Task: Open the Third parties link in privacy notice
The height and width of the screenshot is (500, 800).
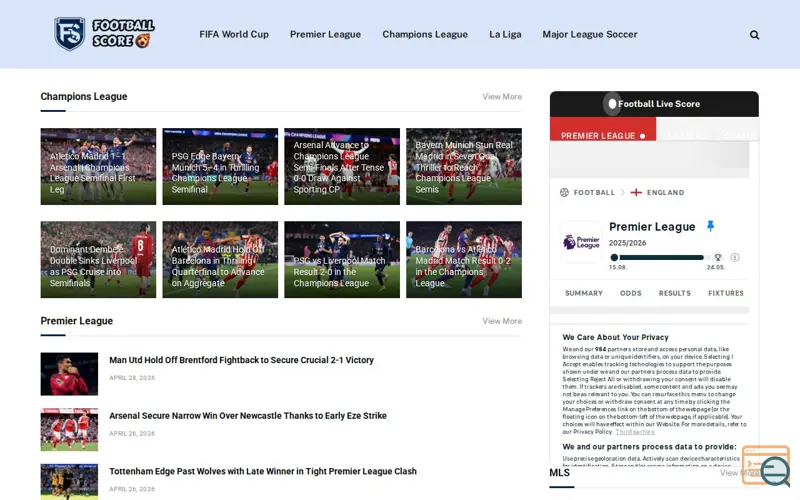Action: [x=635, y=432]
